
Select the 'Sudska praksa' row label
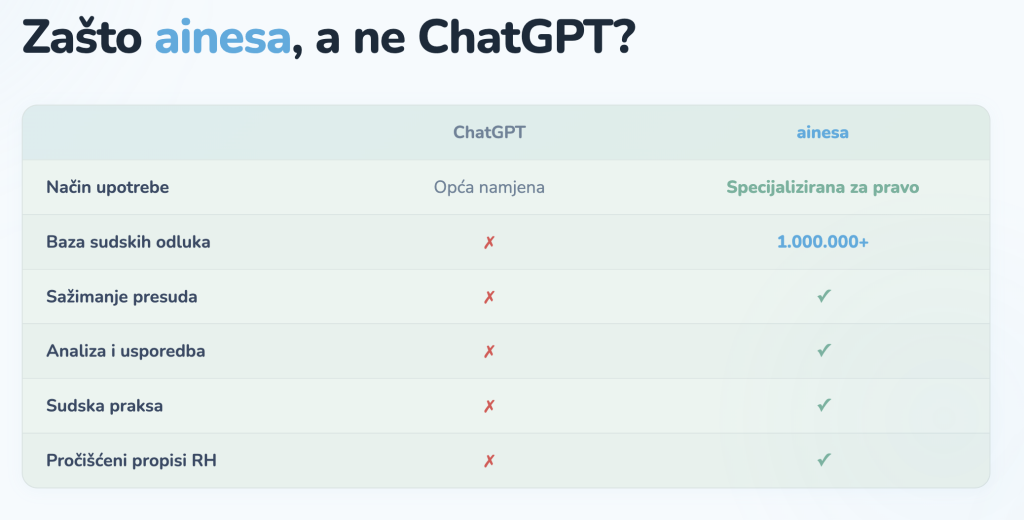104,406
